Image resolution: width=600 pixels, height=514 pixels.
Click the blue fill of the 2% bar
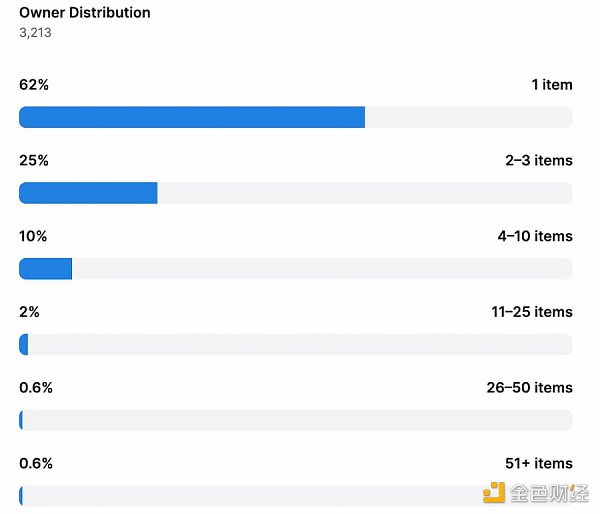click(x=24, y=344)
